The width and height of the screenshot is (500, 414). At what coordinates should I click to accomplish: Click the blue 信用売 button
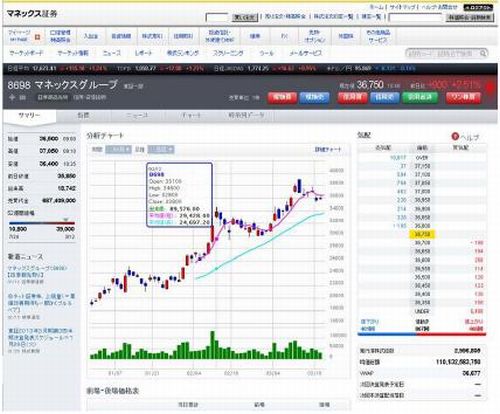(x=385, y=97)
